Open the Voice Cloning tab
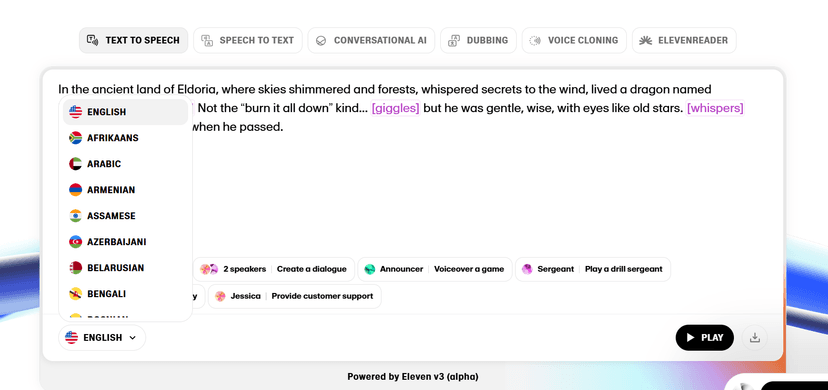Image resolution: width=828 pixels, height=390 pixels. click(x=574, y=40)
